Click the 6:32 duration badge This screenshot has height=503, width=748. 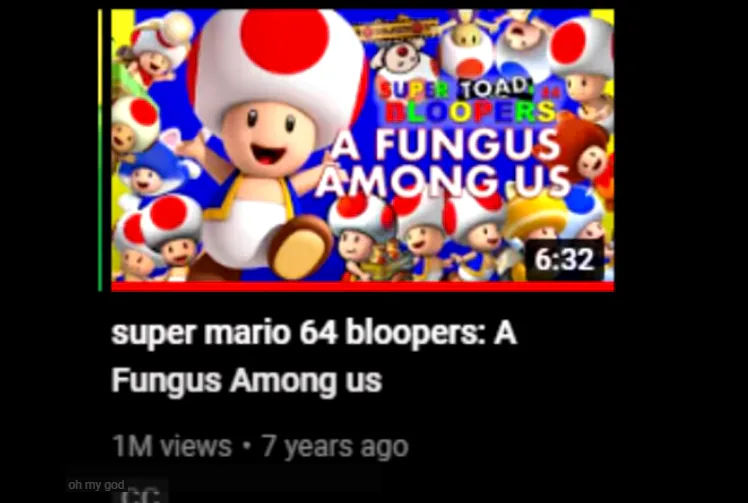564,260
